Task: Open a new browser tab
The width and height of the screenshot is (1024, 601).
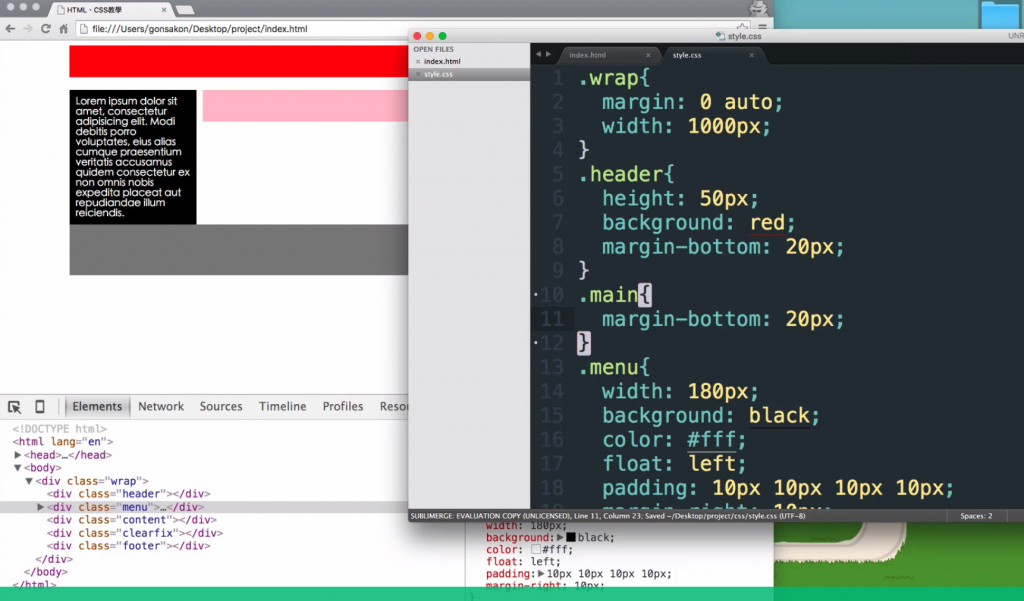Action: [185, 10]
